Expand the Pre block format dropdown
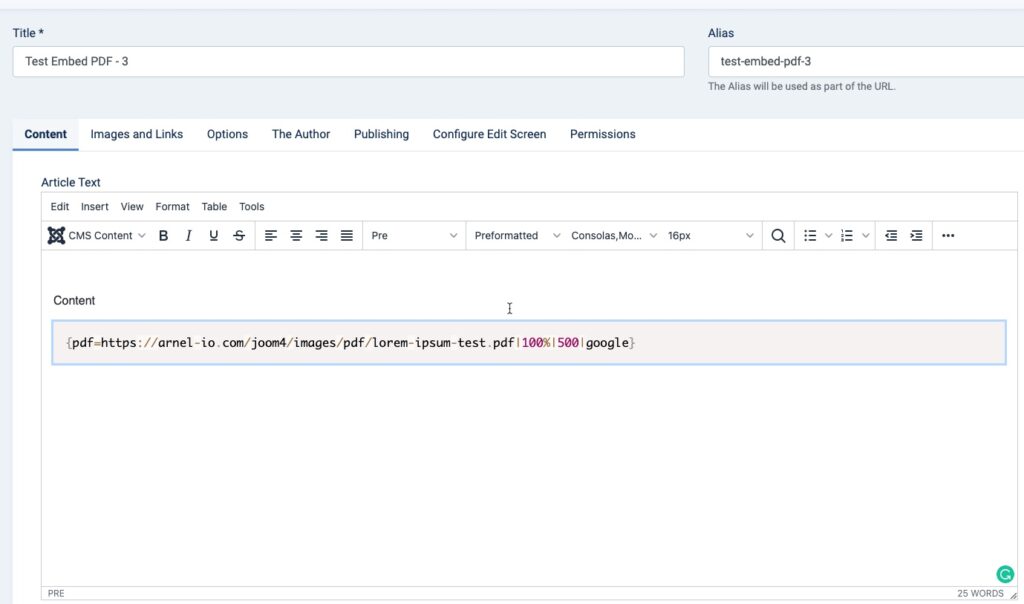Screen dimensions: 1024x604 (414, 236)
